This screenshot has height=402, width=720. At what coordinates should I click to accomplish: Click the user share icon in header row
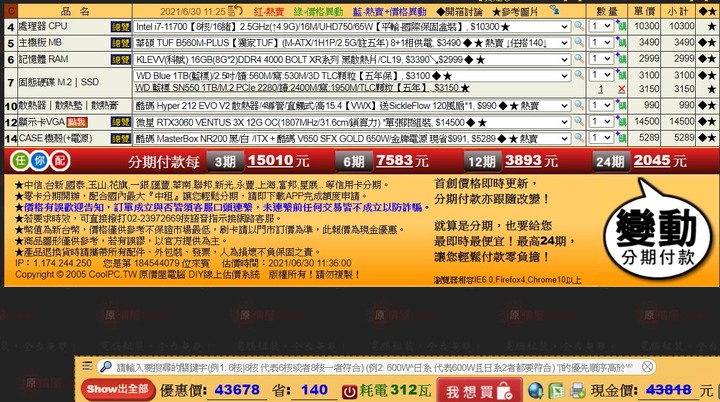[554, 10]
